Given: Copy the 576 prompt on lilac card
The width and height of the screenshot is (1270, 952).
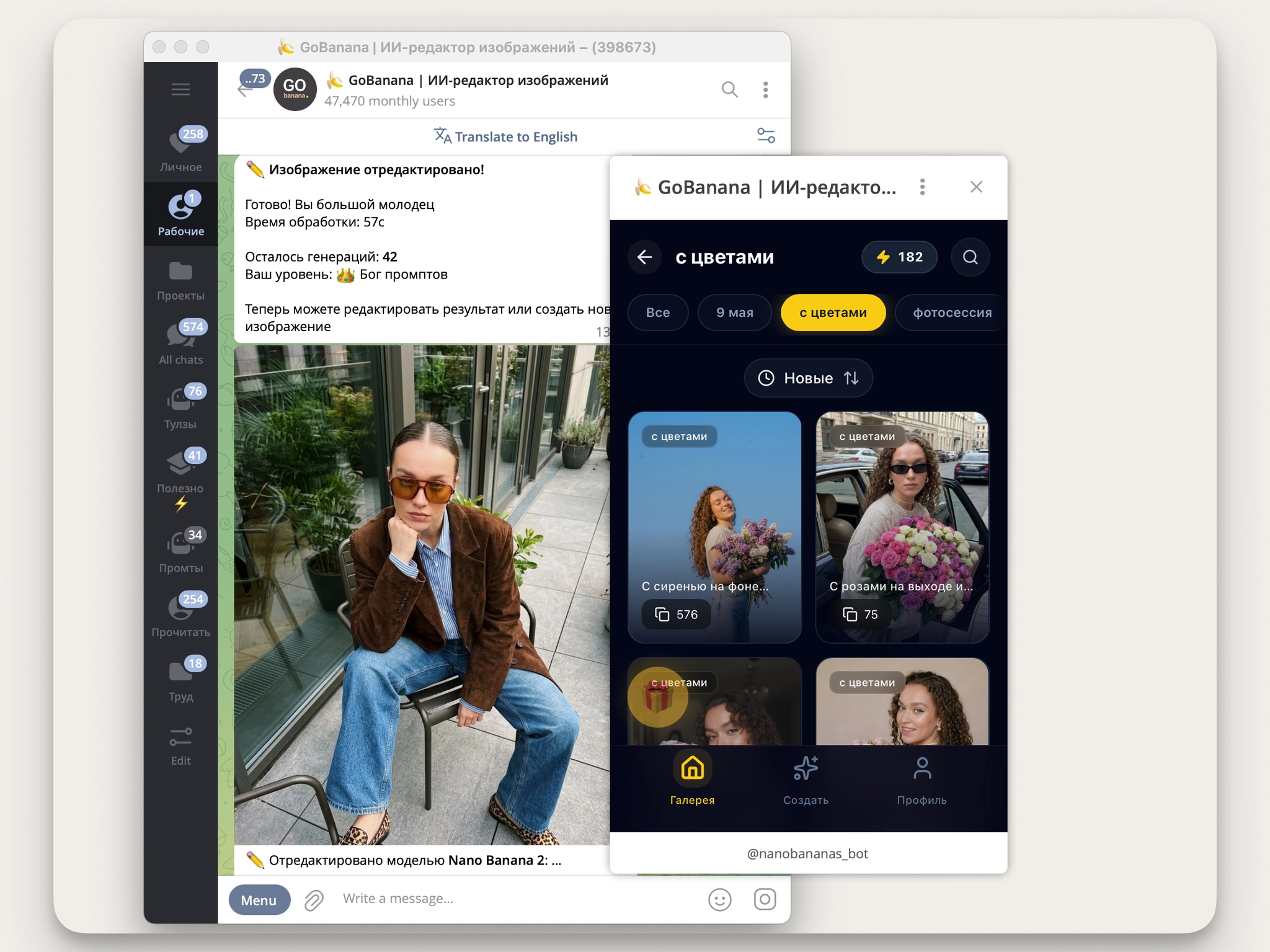Looking at the screenshot, I should (x=677, y=615).
